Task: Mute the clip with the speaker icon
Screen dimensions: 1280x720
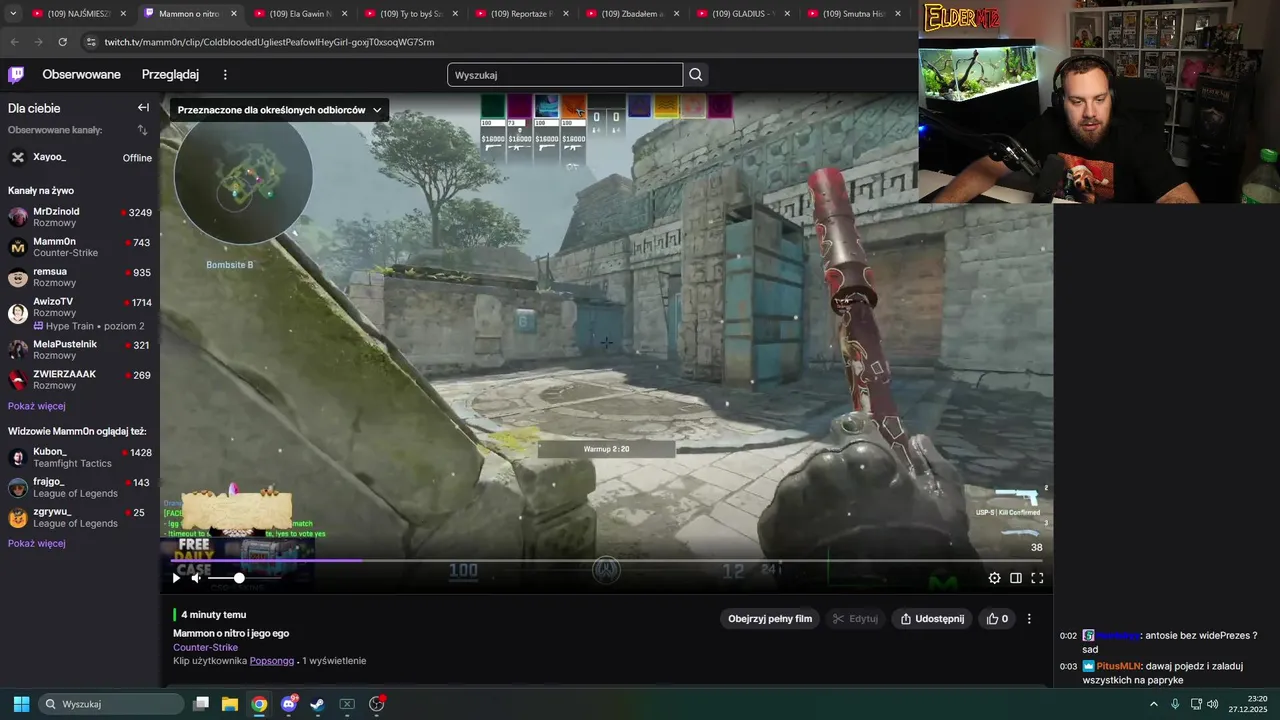Action: (x=196, y=578)
